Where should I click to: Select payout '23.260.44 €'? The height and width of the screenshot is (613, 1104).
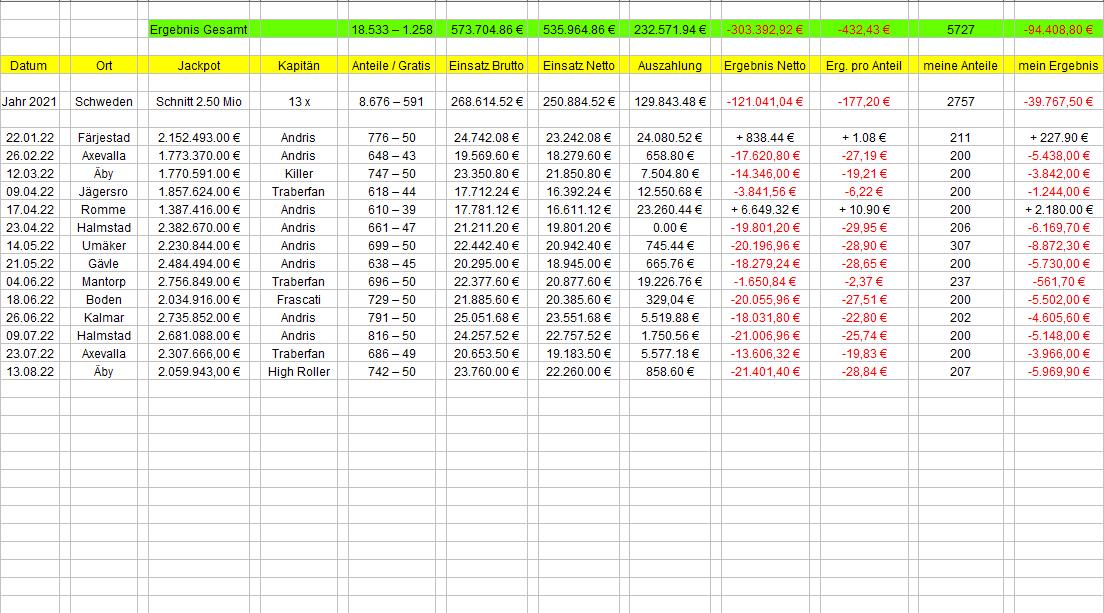pyautogui.click(x=670, y=210)
